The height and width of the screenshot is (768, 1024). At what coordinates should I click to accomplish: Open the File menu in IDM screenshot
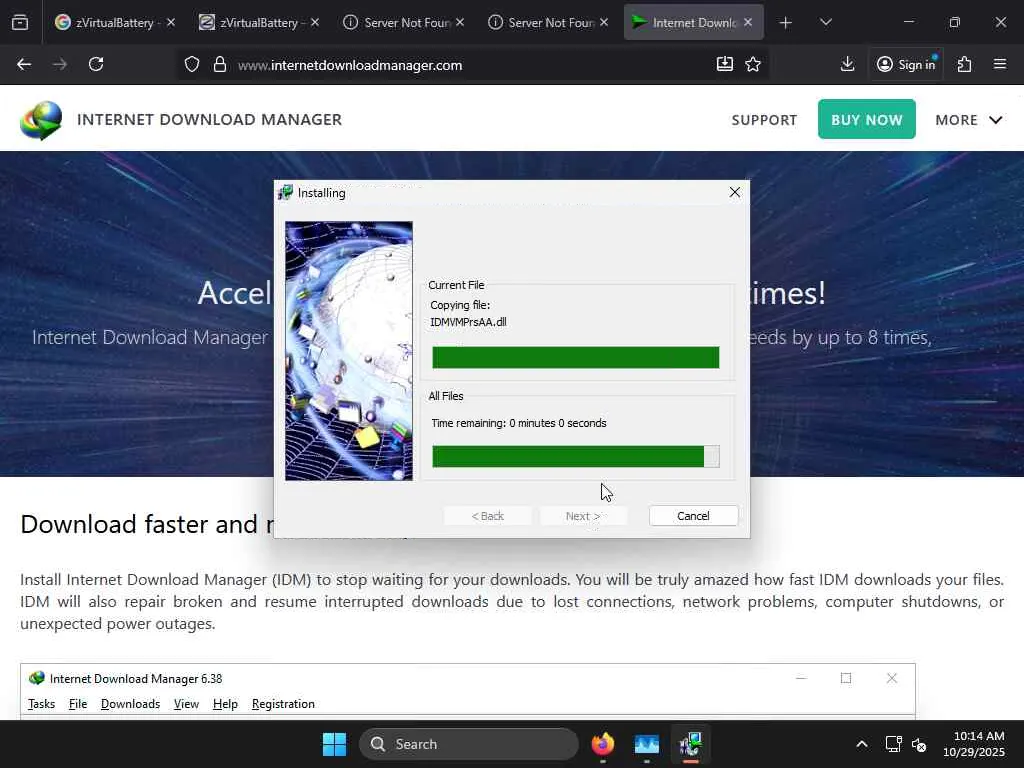78,704
